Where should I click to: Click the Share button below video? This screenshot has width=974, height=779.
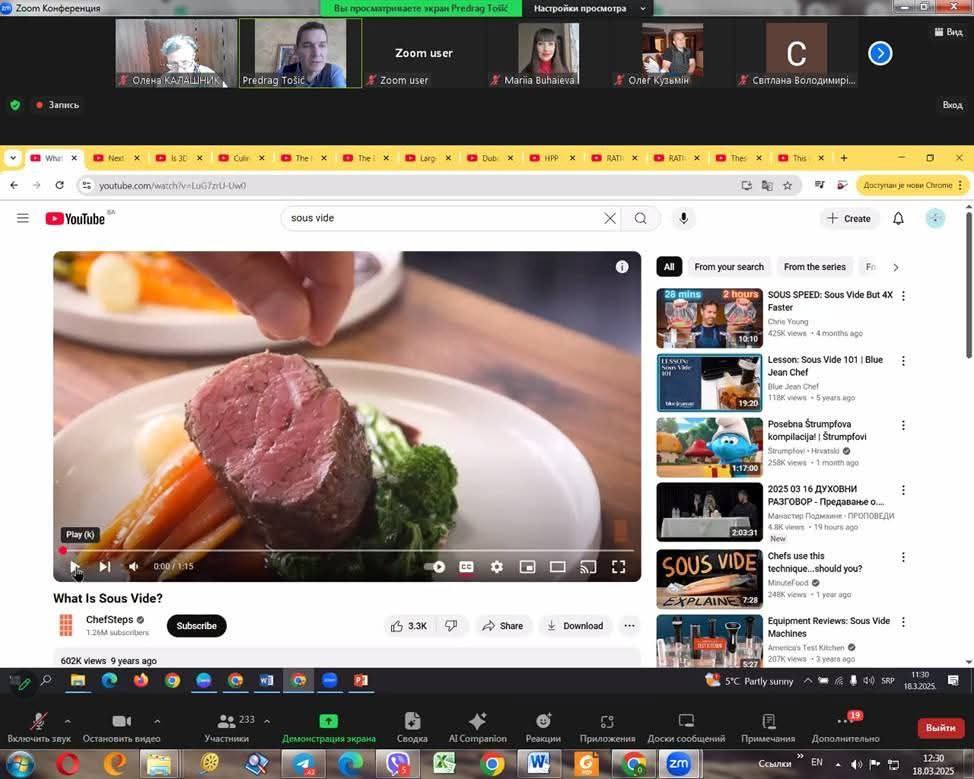pos(502,626)
